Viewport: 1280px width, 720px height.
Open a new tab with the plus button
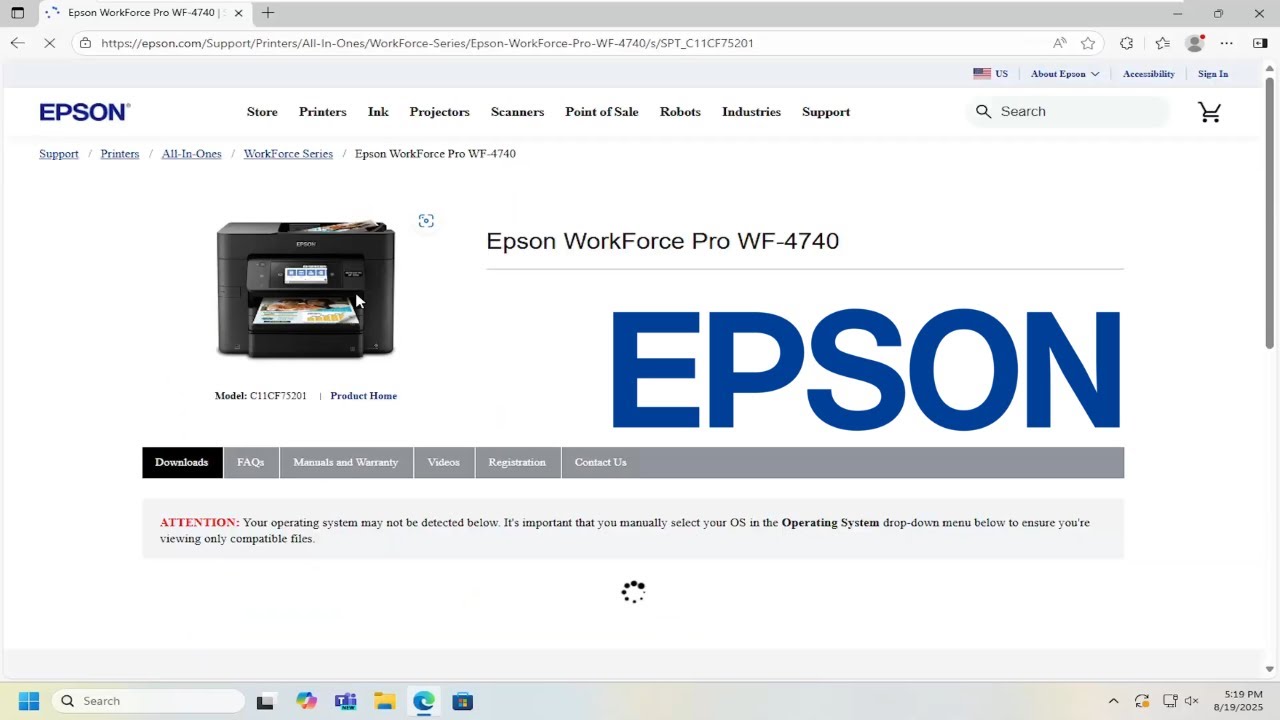click(x=267, y=13)
